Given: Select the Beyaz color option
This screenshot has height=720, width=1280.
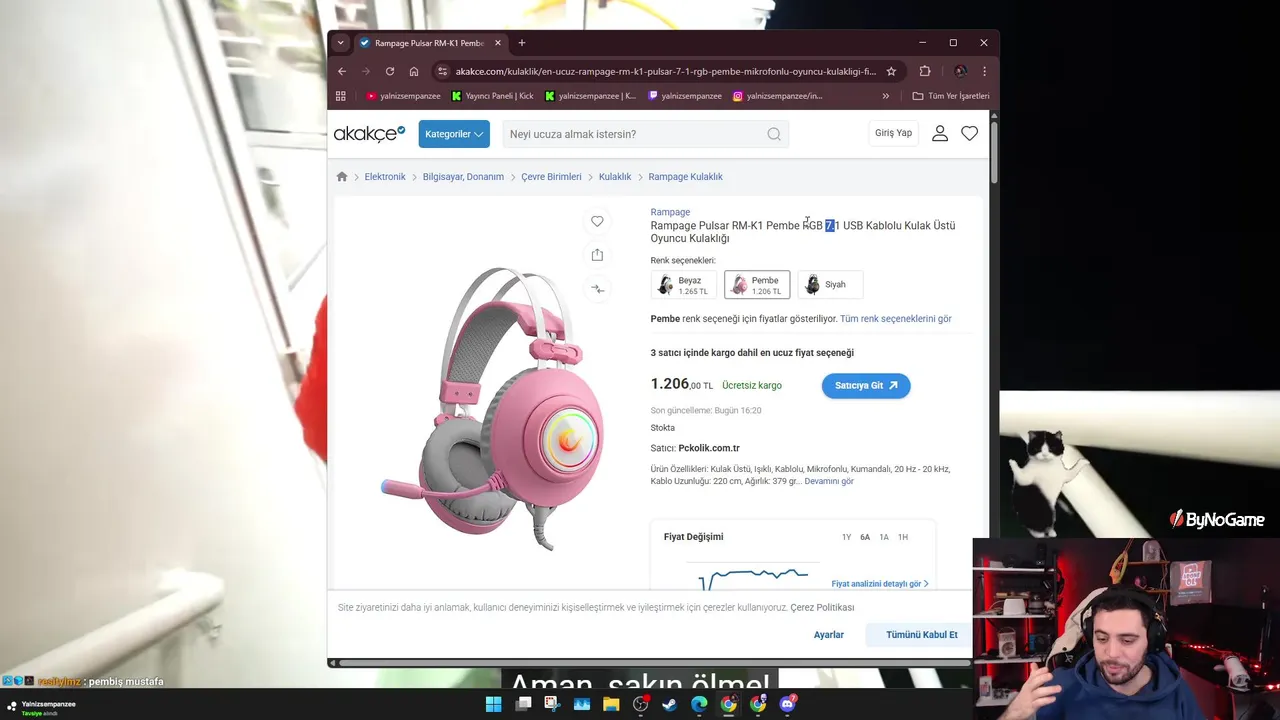Looking at the screenshot, I should click(684, 285).
